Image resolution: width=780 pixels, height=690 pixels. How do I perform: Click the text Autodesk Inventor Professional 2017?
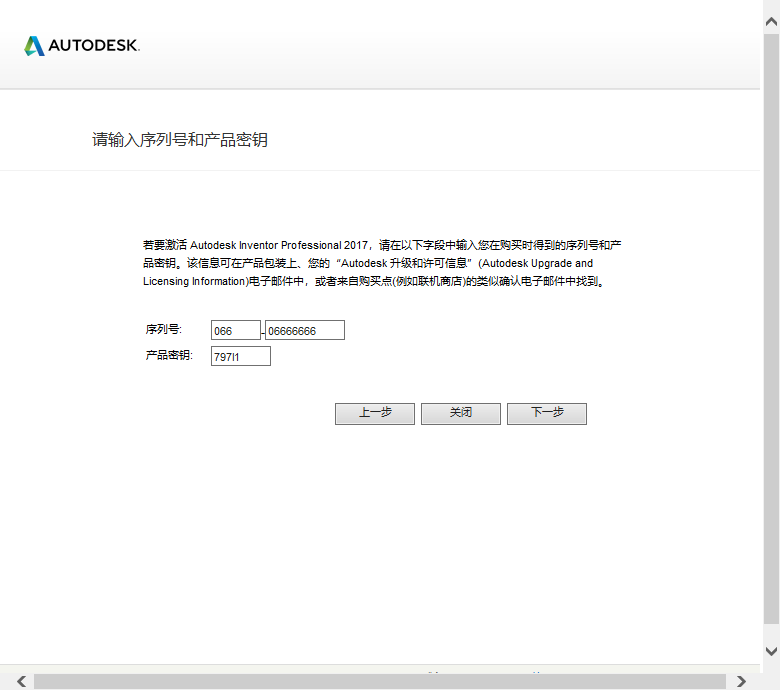click(x=279, y=245)
